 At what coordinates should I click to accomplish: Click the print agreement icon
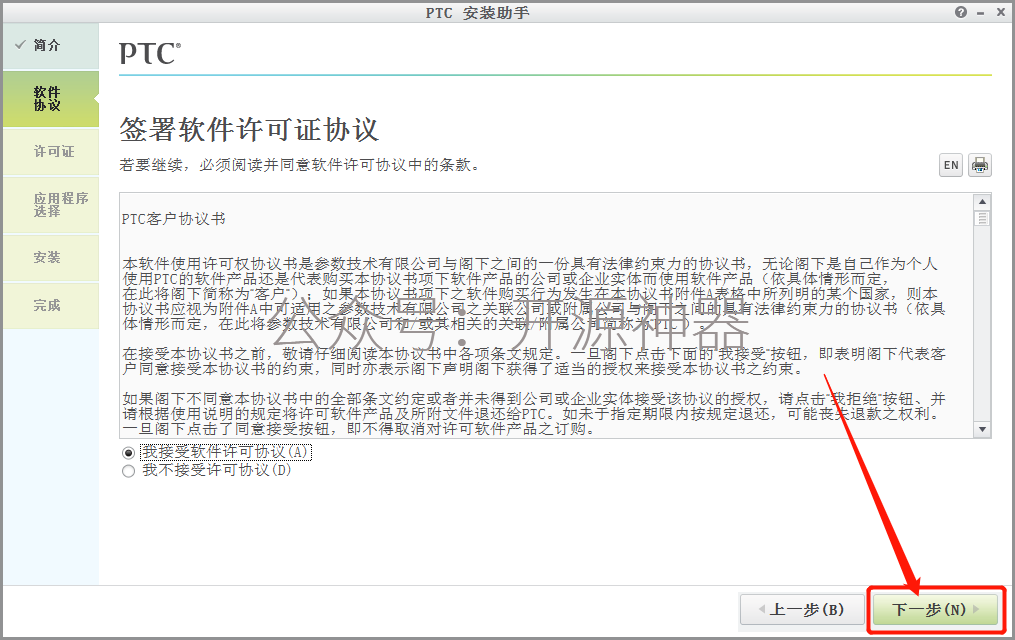tap(979, 165)
